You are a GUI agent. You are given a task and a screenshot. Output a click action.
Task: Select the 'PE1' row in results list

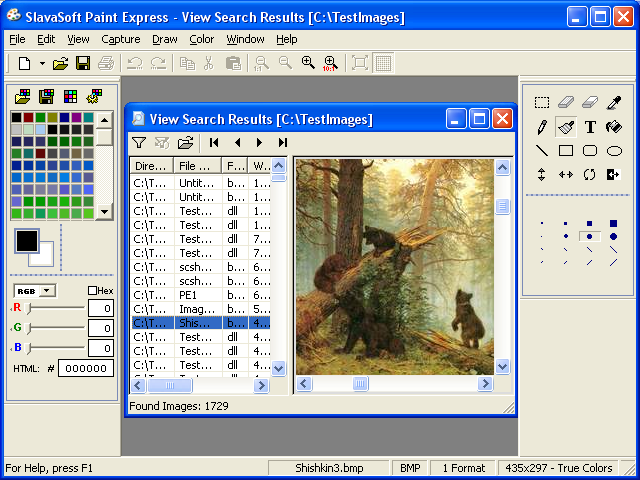(x=201, y=295)
